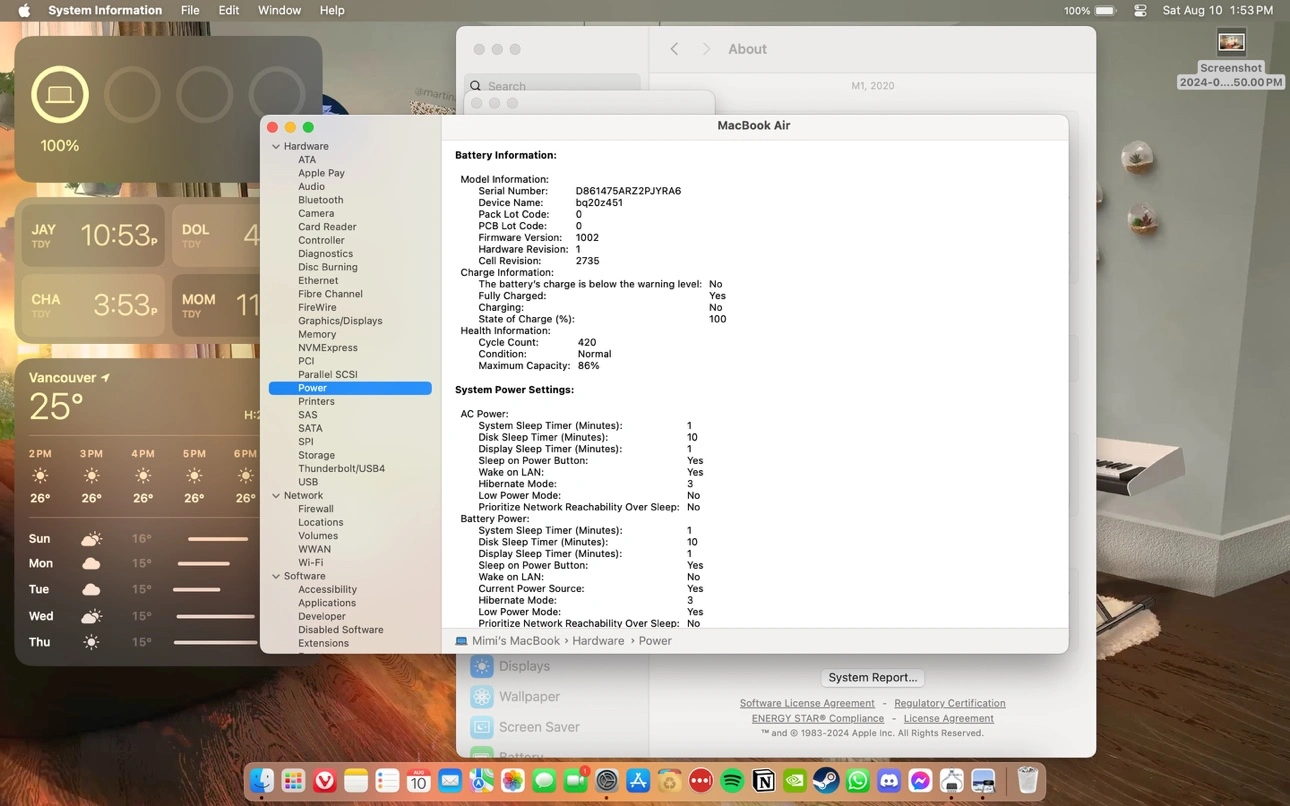Open Regulatory Certification link

tap(950, 703)
